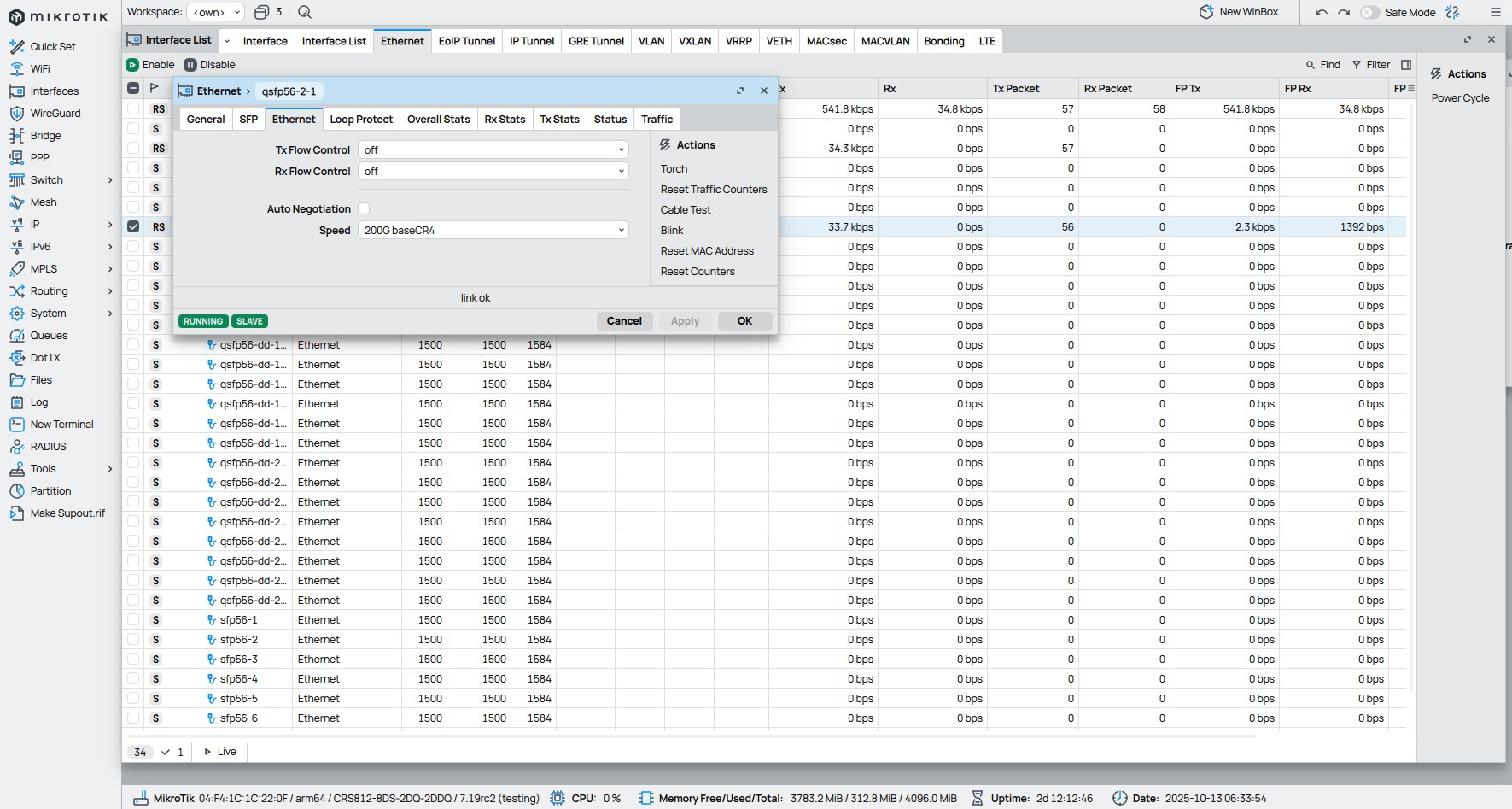Click the Bridge sidebar icon
Image resolution: width=1512 pixels, height=809 pixels.
pyautogui.click(x=16, y=136)
